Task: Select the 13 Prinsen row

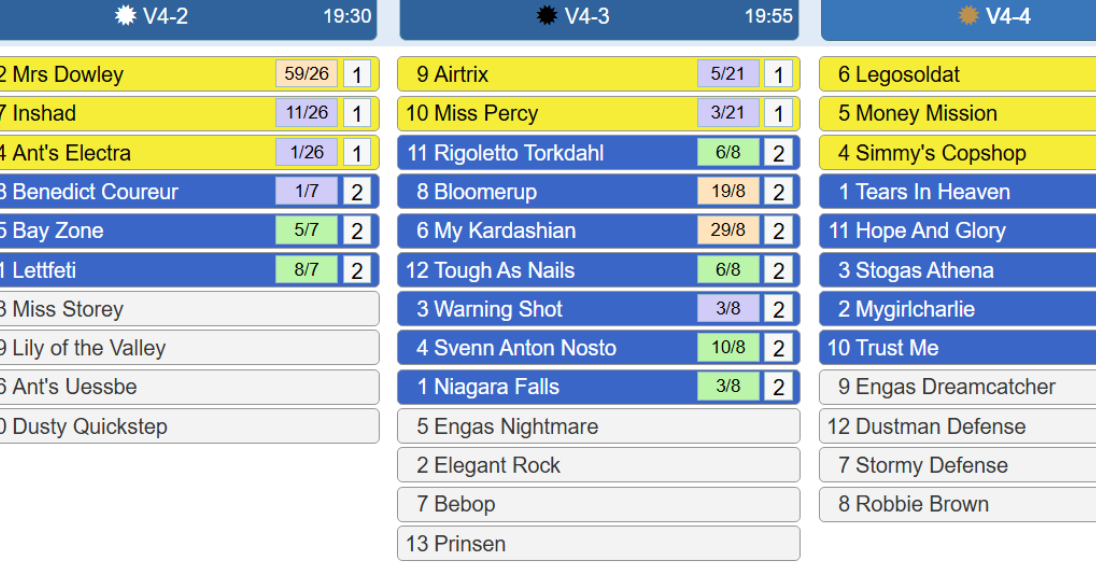Action: coord(599,544)
